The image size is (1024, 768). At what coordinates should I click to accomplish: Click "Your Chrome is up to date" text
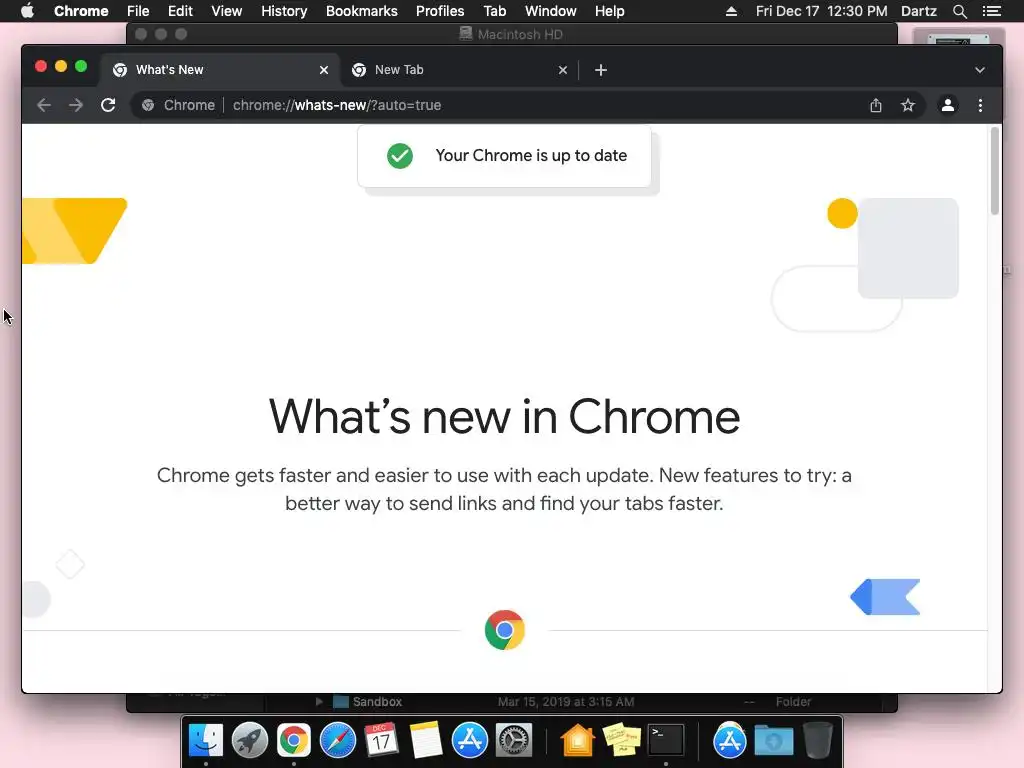[x=531, y=155]
